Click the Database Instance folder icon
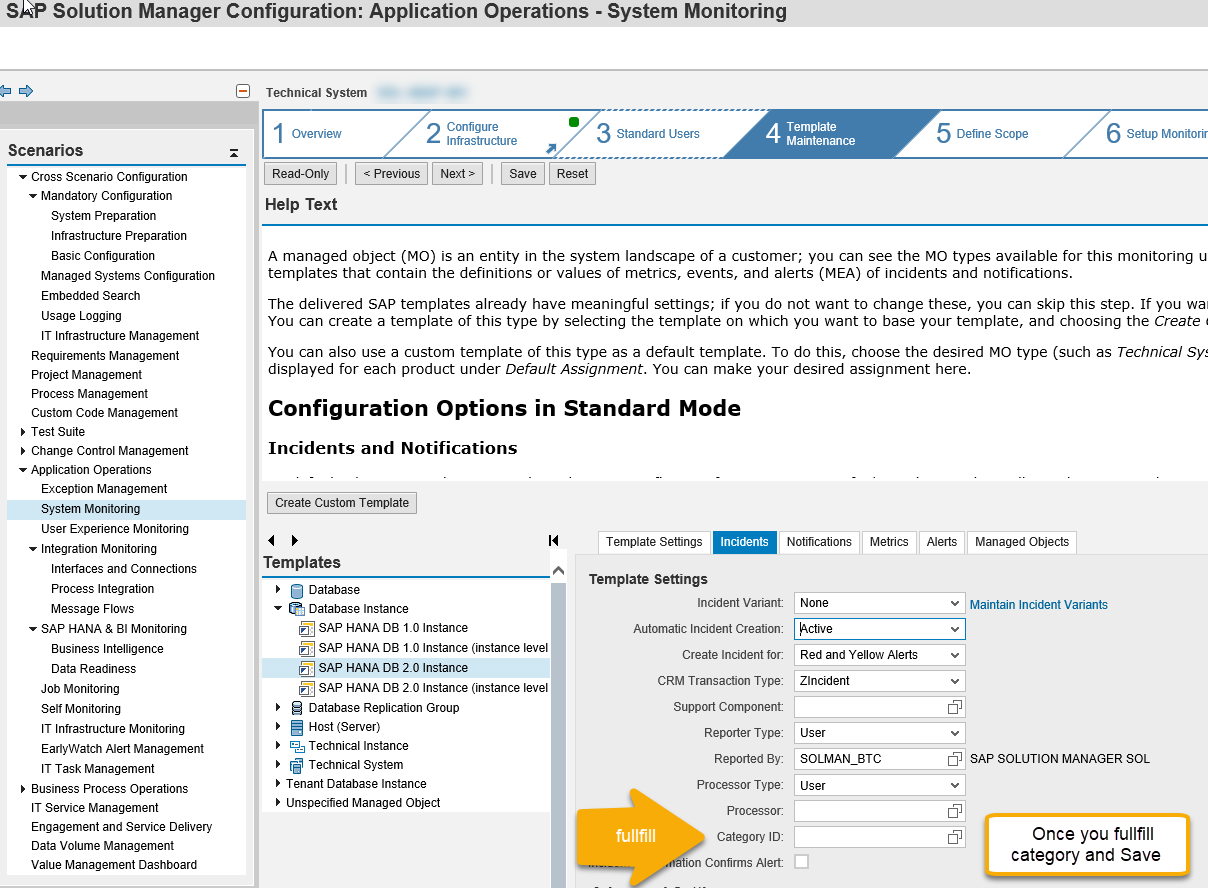The width and height of the screenshot is (1208, 888). tap(296, 608)
